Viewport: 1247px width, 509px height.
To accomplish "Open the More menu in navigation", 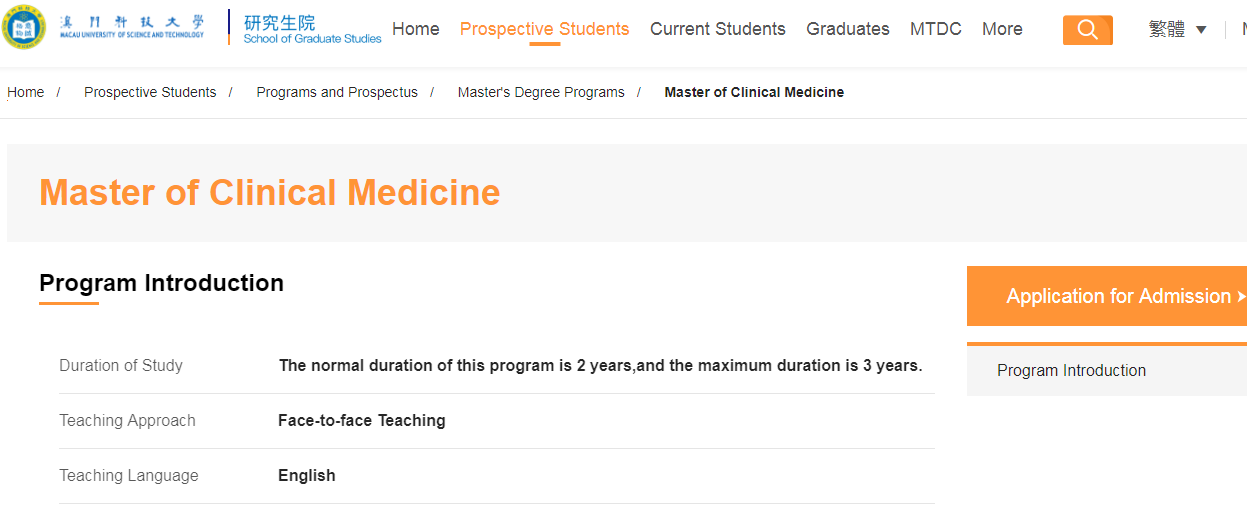I will 1002,29.
